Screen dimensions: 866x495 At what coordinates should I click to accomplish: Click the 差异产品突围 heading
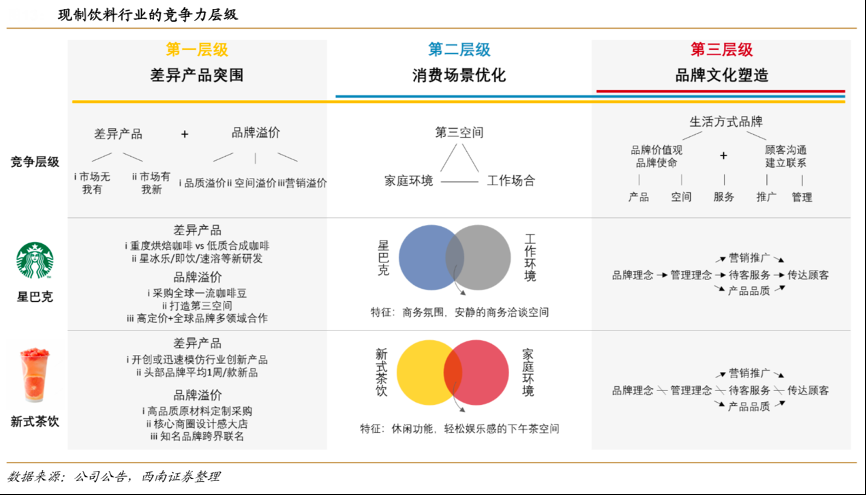click(197, 75)
